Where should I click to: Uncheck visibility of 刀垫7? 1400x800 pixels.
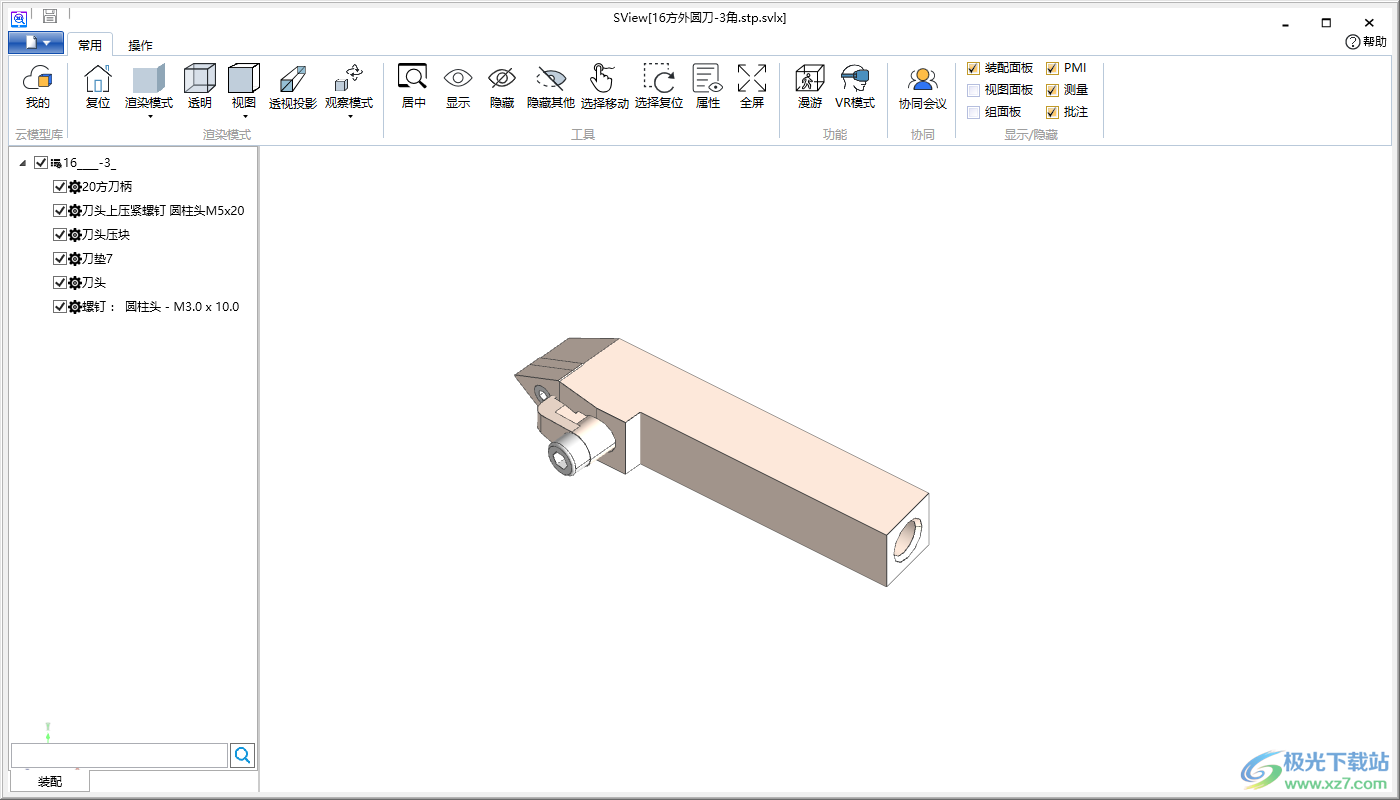point(60,258)
